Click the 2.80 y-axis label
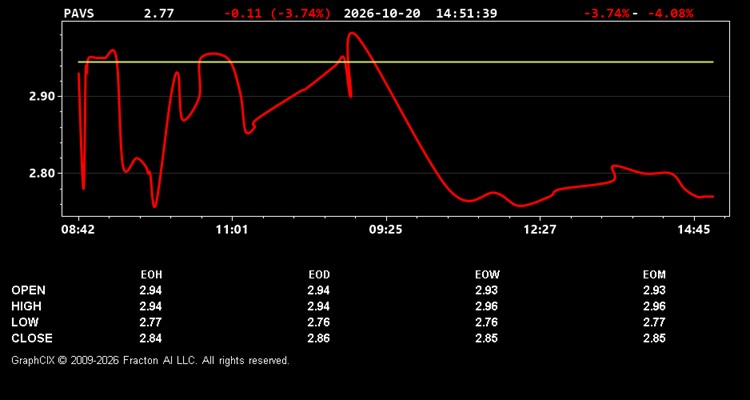Viewport: 750px width, 400px height. tap(42, 173)
